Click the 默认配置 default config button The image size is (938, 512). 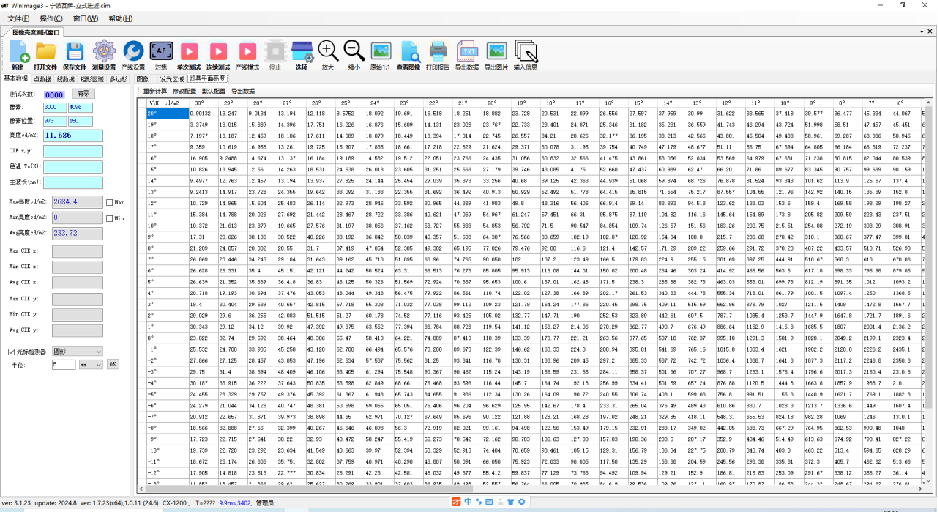click(x=214, y=92)
